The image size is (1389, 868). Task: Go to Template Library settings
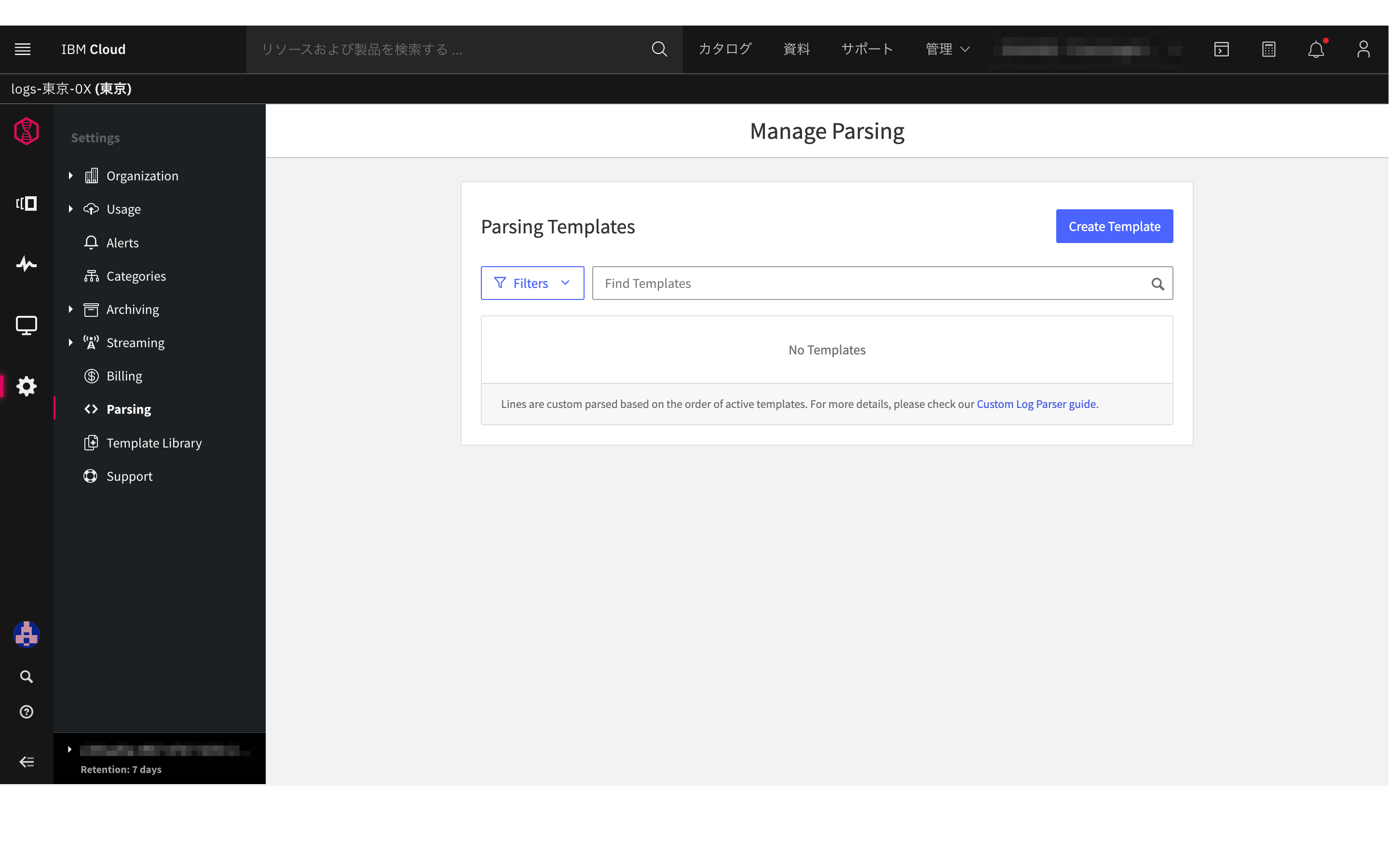154,443
